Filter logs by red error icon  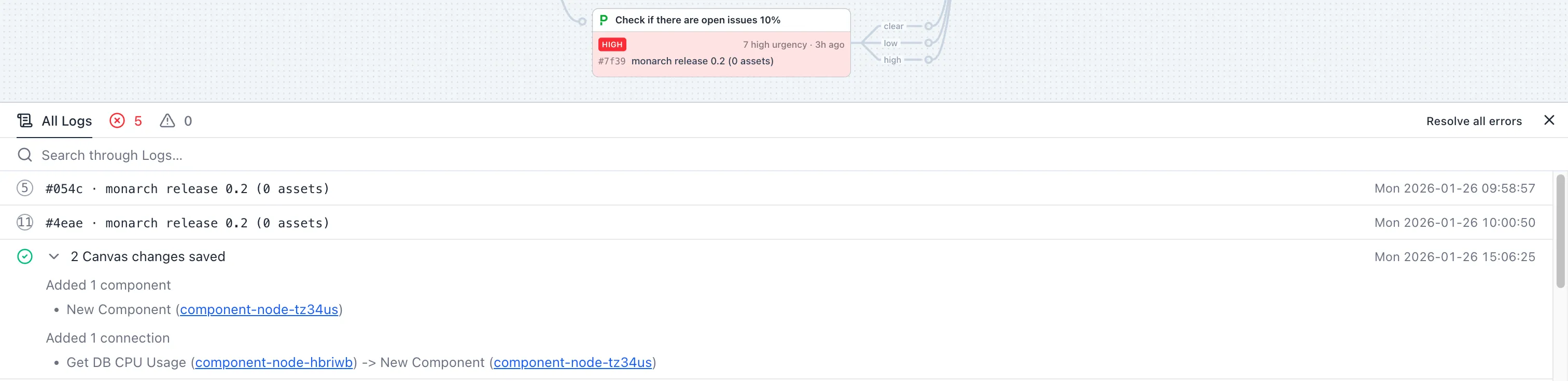click(117, 121)
